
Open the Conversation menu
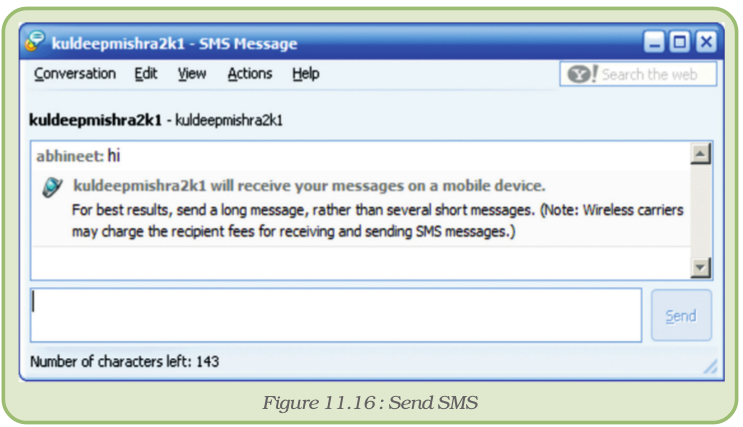point(75,74)
